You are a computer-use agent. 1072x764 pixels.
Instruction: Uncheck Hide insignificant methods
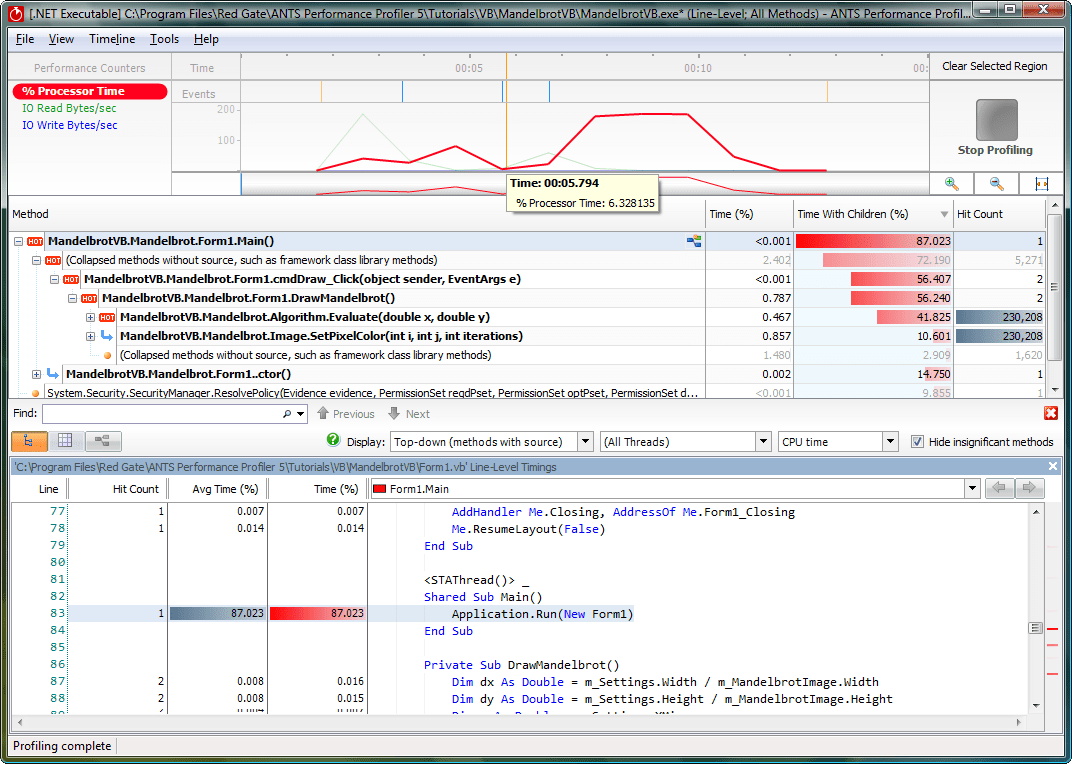[x=917, y=442]
